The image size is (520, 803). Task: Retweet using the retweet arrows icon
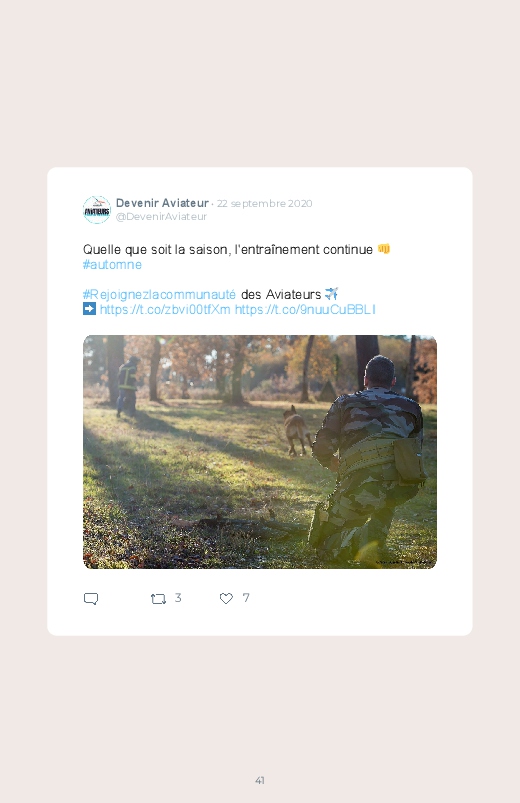tap(158, 599)
